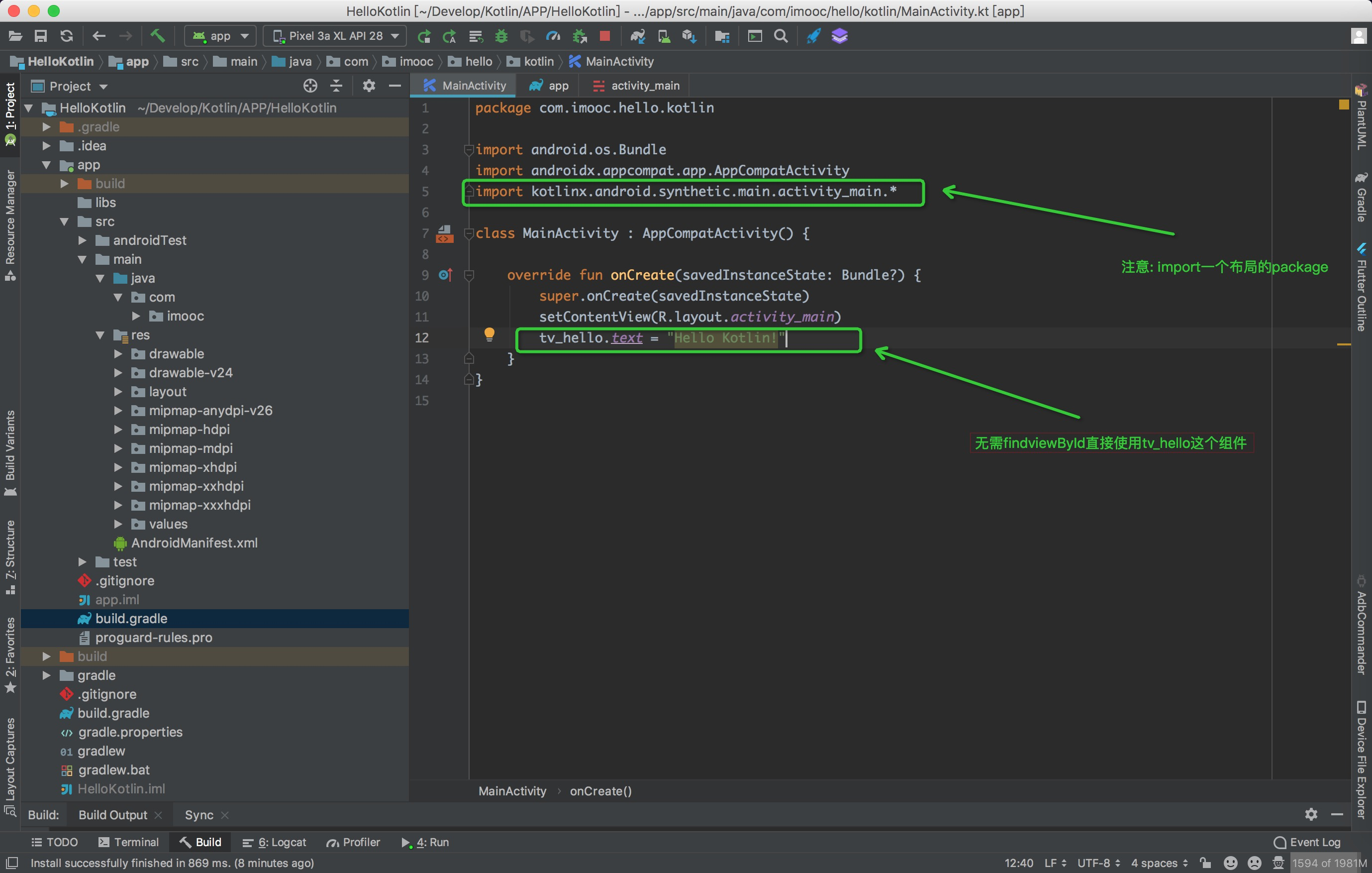Open the Terminal tool window button
The image size is (1372, 873).
coord(128,842)
